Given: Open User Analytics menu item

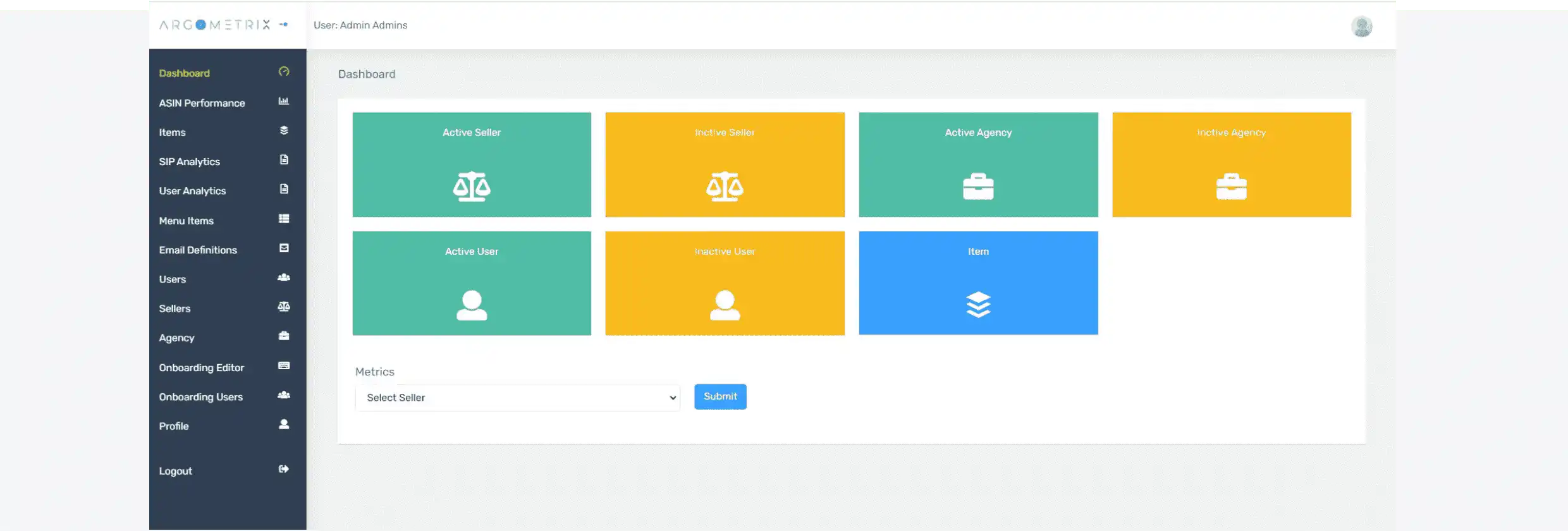Looking at the screenshot, I should [x=192, y=191].
